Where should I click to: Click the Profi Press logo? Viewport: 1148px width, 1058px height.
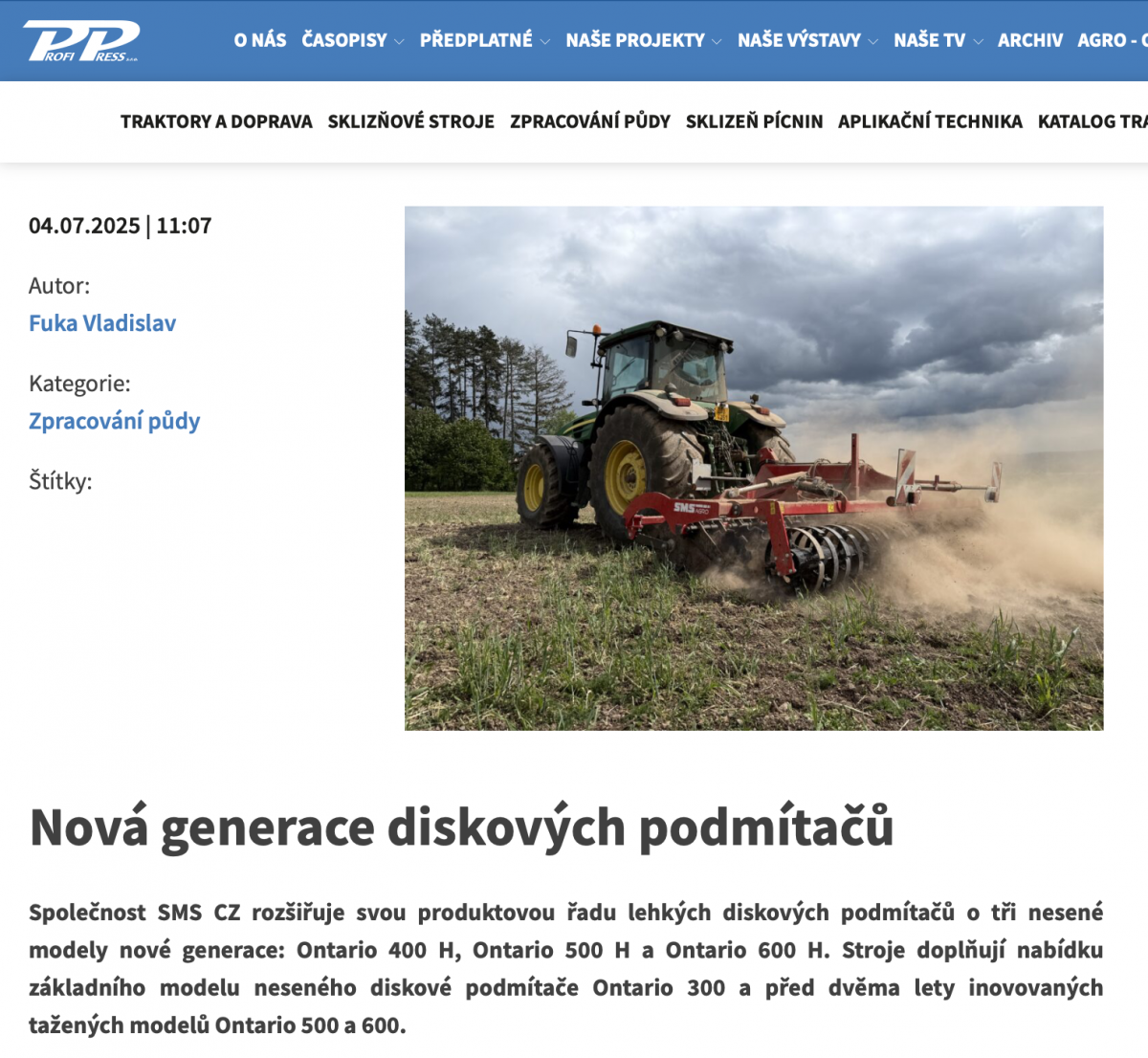tap(82, 40)
